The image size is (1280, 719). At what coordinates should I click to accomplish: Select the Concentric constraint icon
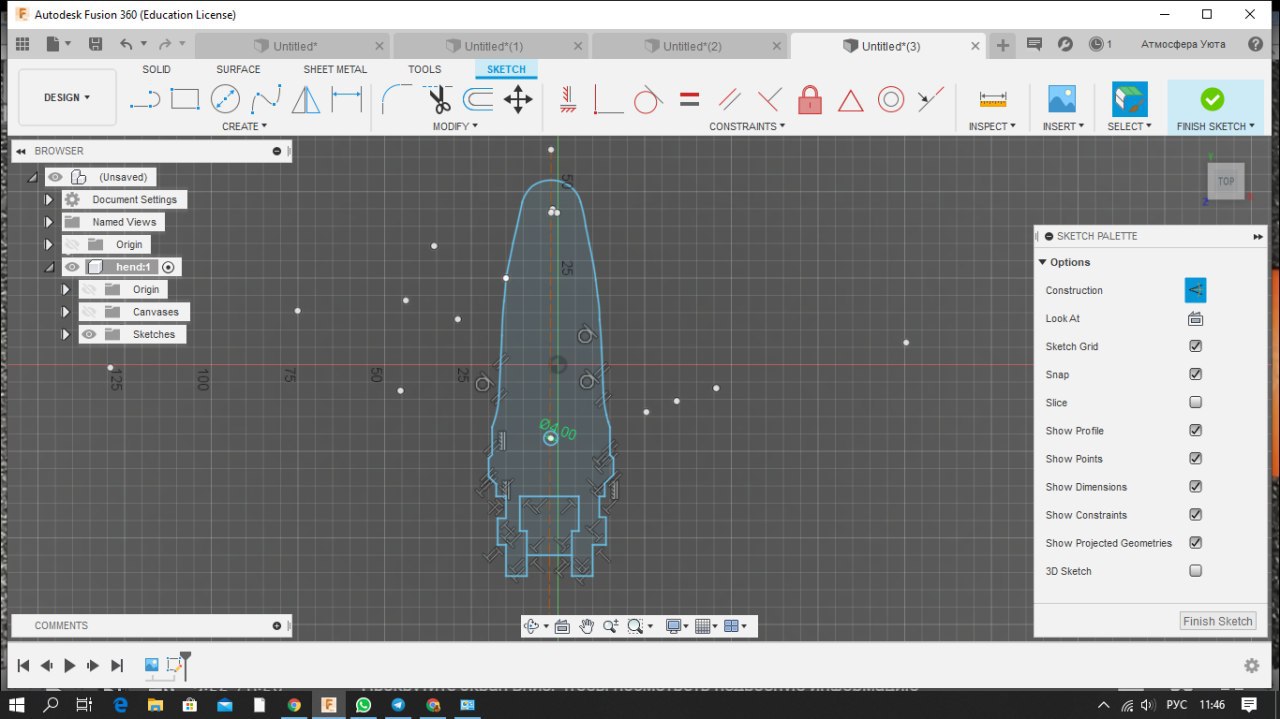[x=891, y=99]
